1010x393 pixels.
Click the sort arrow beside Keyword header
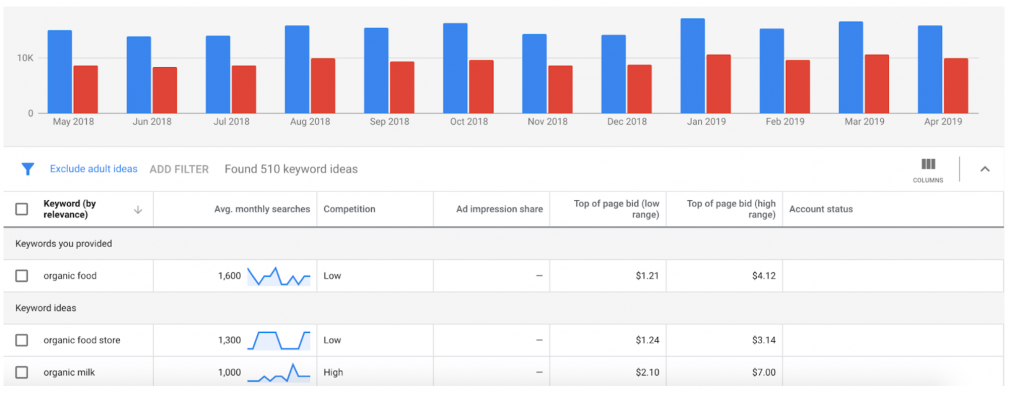click(x=138, y=209)
